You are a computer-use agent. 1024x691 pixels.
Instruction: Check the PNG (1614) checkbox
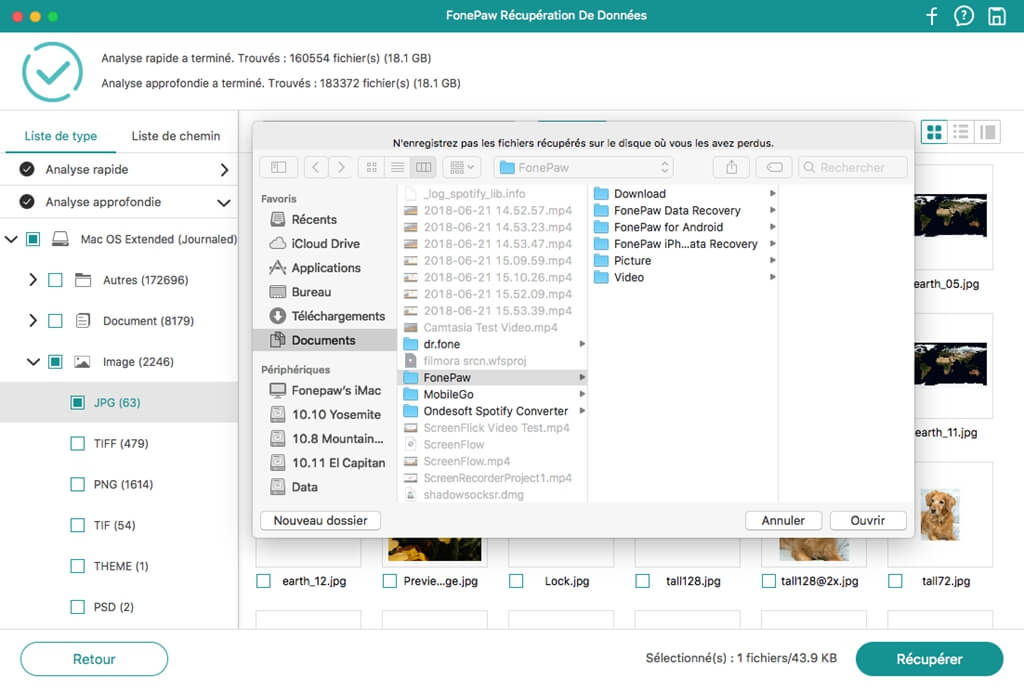click(x=78, y=485)
